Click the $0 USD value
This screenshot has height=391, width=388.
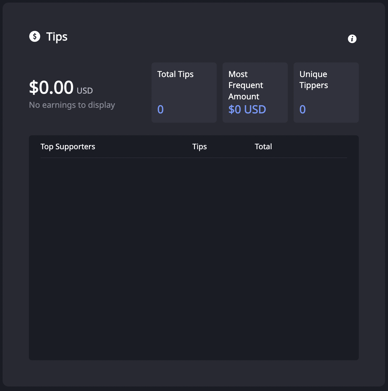(x=247, y=109)
